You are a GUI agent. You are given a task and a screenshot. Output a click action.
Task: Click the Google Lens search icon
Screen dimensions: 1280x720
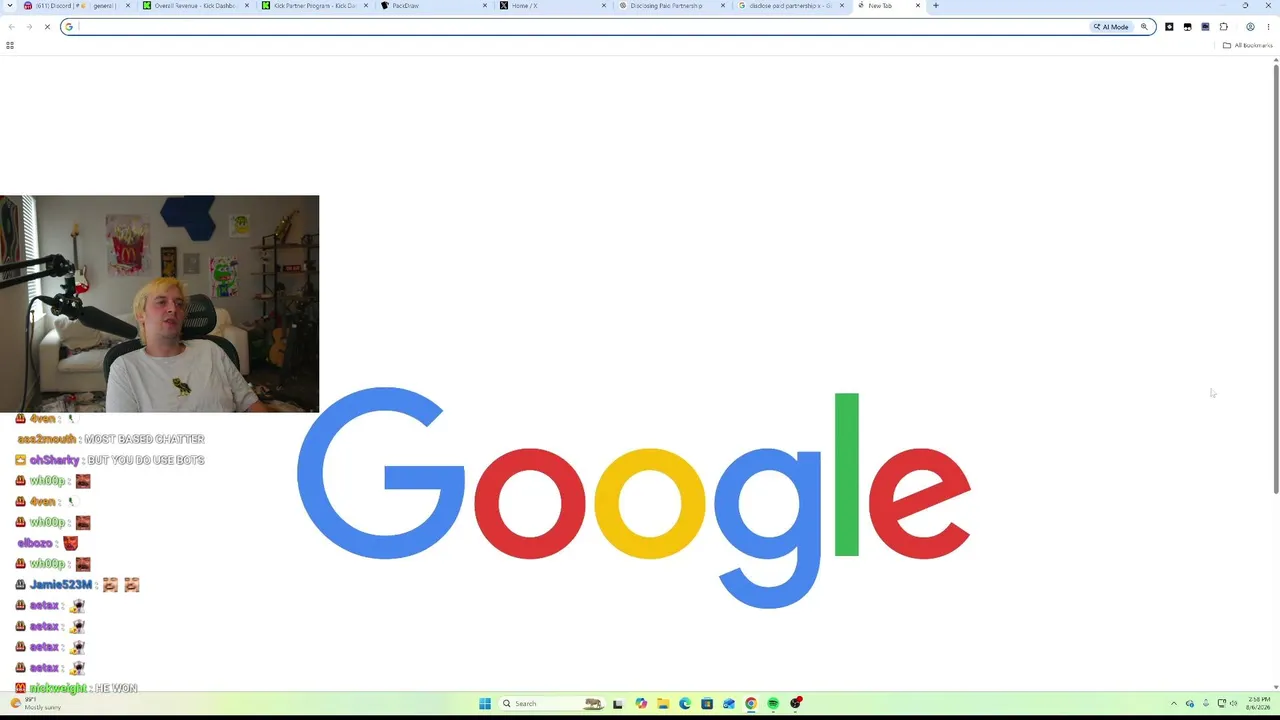tap(1145, 27)
